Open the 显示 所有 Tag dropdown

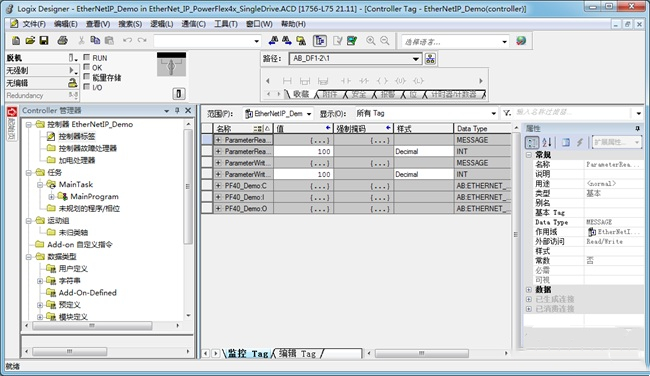pos(493,114)
